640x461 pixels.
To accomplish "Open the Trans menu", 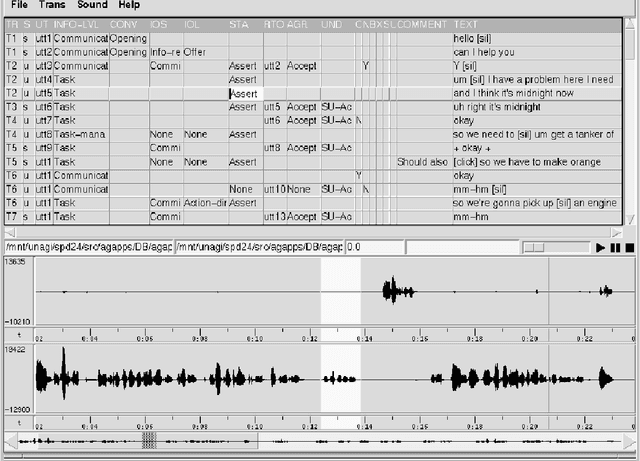I will [52, 5].
